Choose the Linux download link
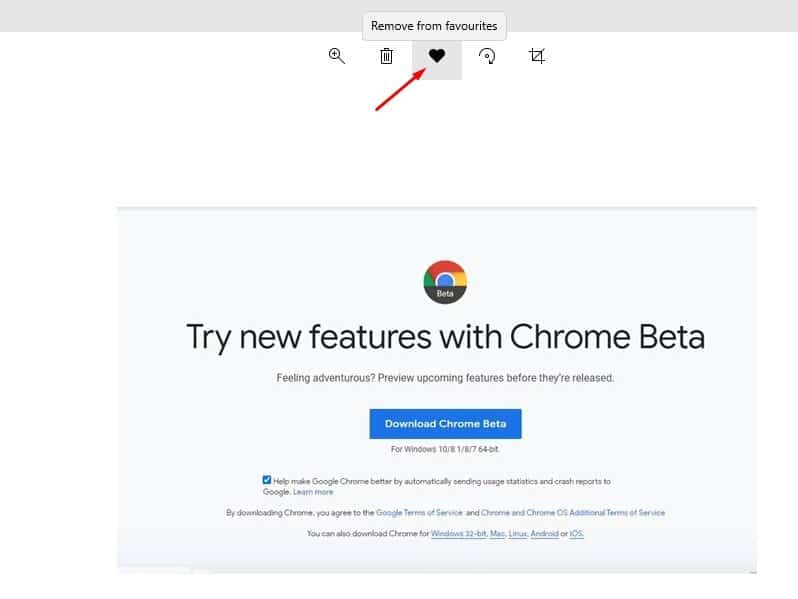 point(518,533)
